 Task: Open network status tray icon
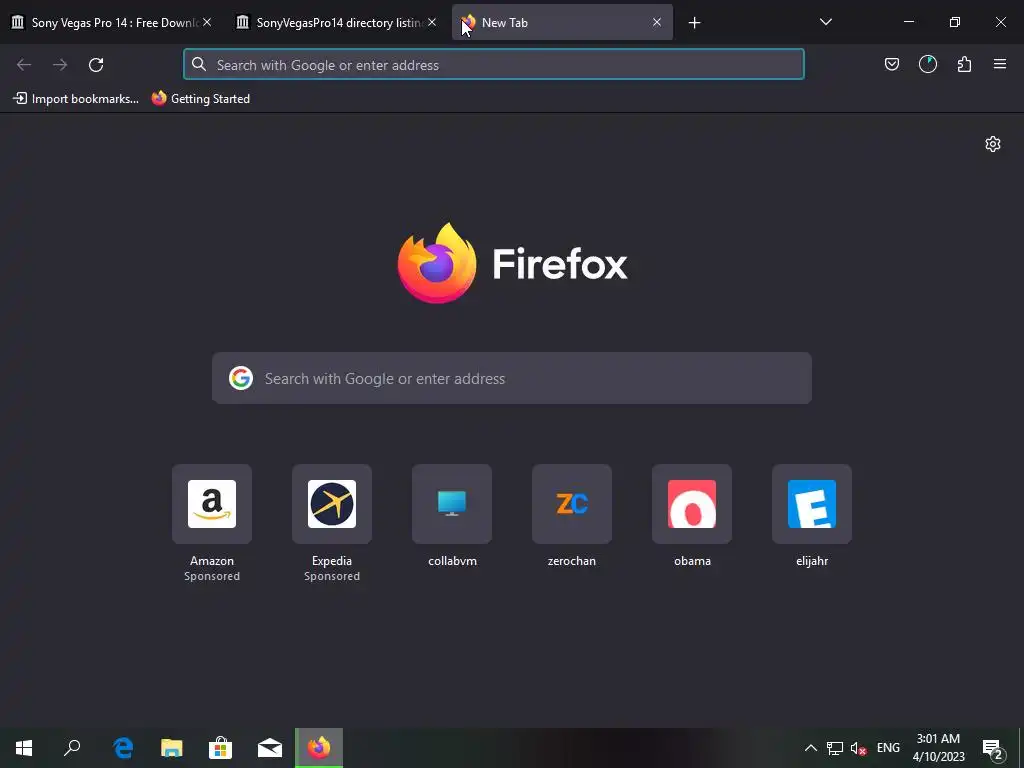click(x=835, y=748)
